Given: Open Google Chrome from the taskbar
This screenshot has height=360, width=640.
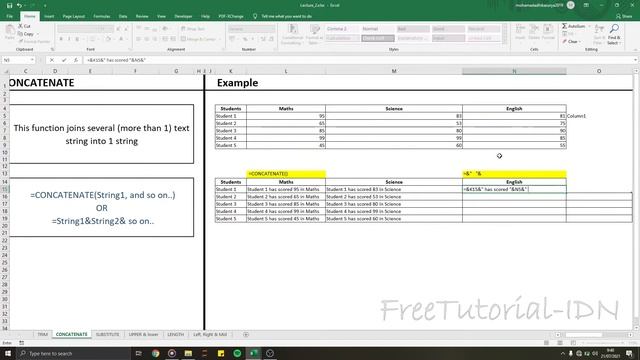Looking at the screenshot, I should [x=156, y=353].
